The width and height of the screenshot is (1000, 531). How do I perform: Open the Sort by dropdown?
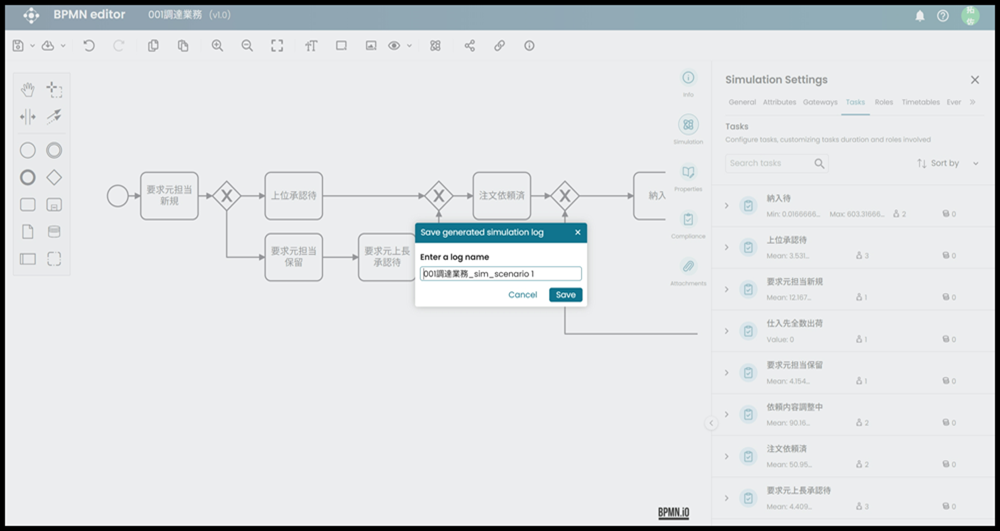[x=947, y=163]
